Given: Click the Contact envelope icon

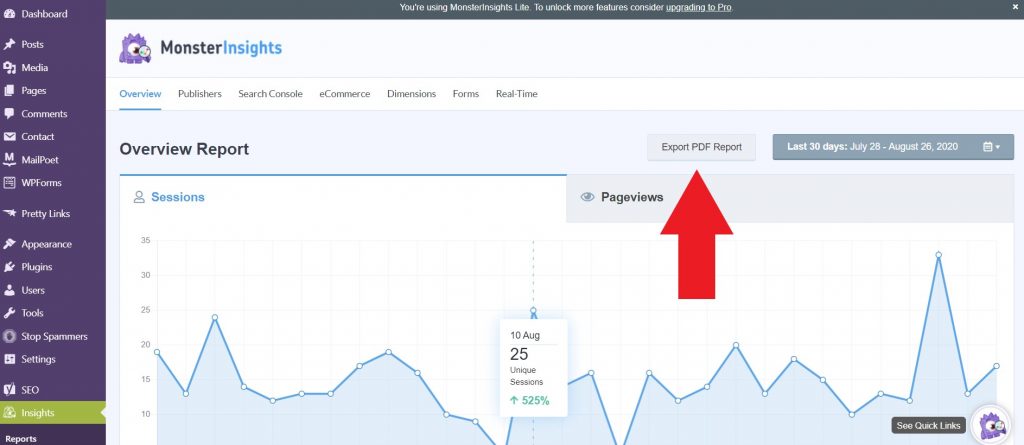Looking at the screenshot, I should tap(9, 137).
